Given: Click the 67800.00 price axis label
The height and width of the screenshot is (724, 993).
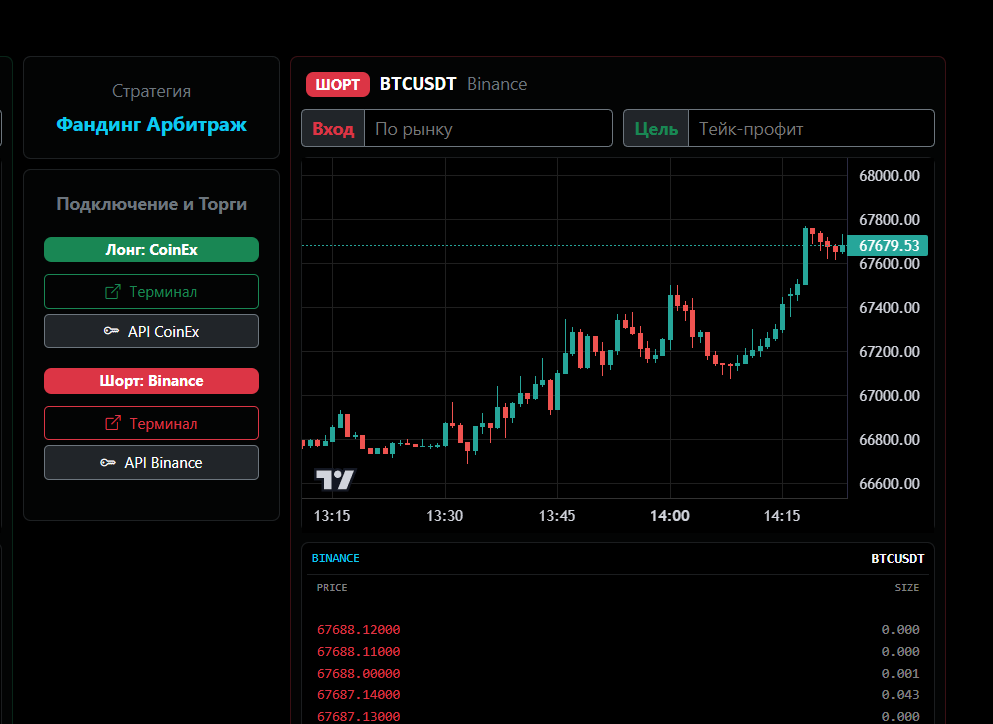Looking at the screenshot, I should [x=889, y=220].
